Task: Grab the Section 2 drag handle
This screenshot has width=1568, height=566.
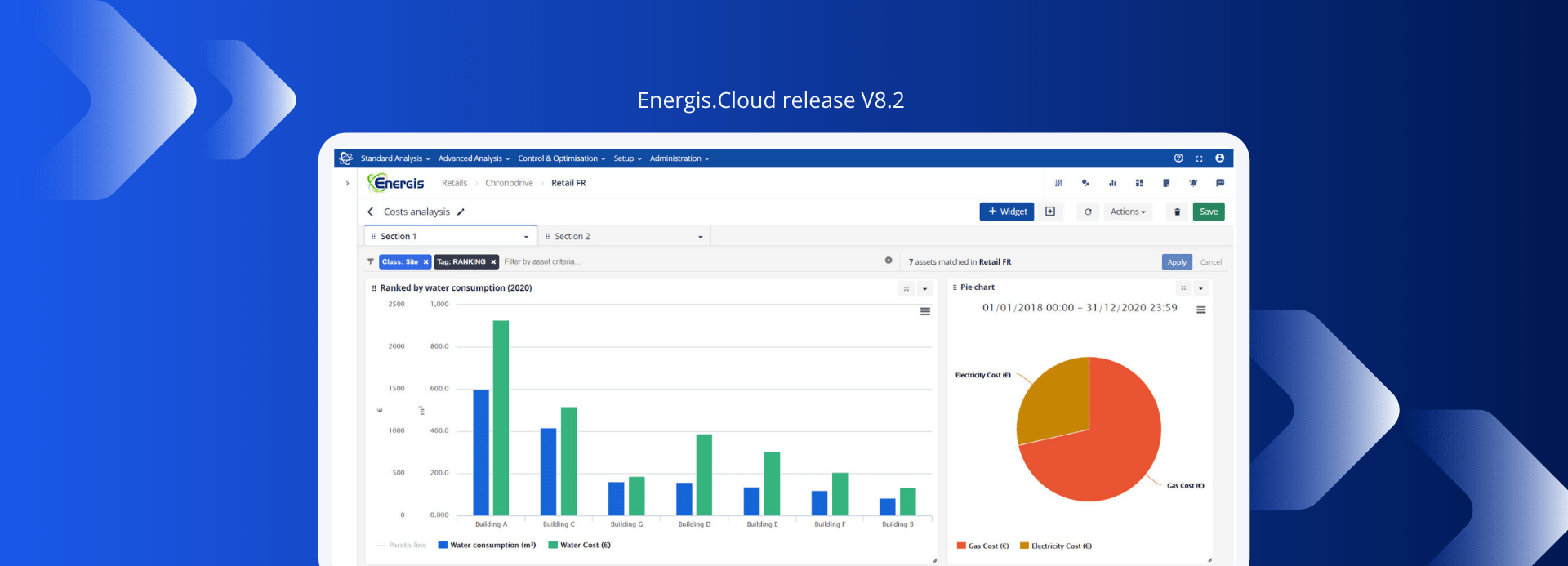Action: tap(547, 236)
